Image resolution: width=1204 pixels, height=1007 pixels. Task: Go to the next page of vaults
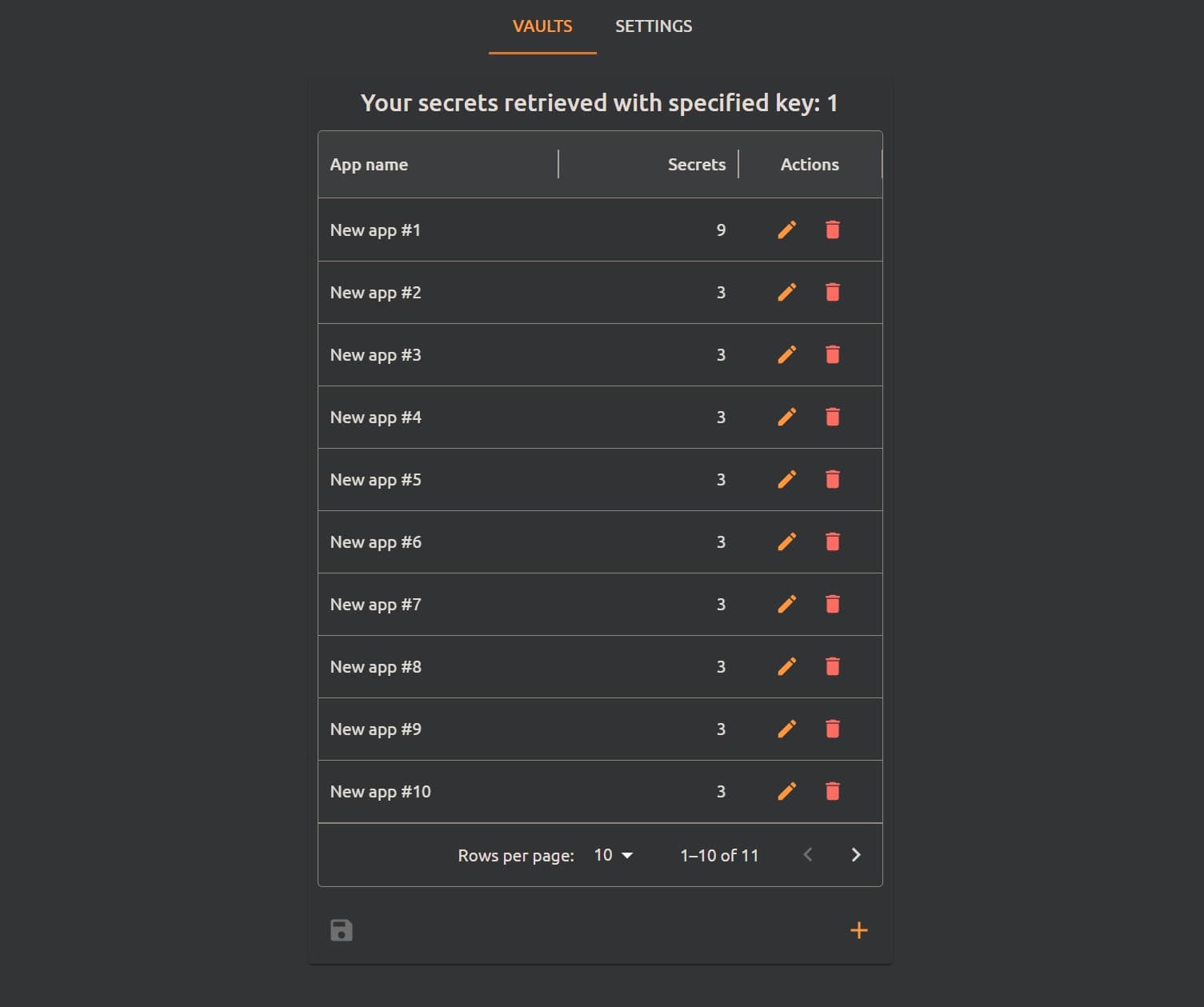[856, 854]
